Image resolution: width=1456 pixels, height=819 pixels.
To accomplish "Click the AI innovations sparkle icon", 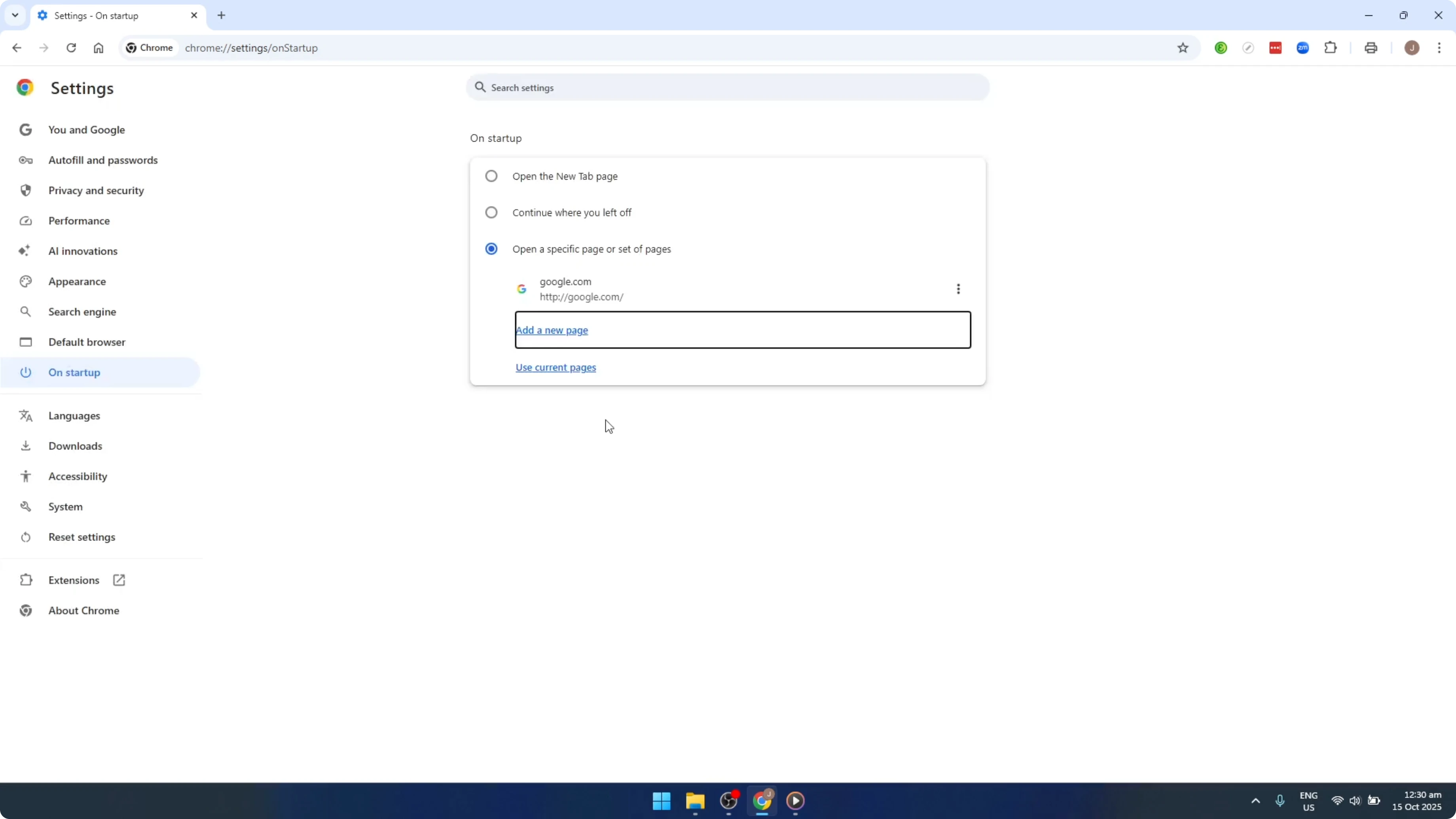I will pyautogui.click(x=25, y=251).
